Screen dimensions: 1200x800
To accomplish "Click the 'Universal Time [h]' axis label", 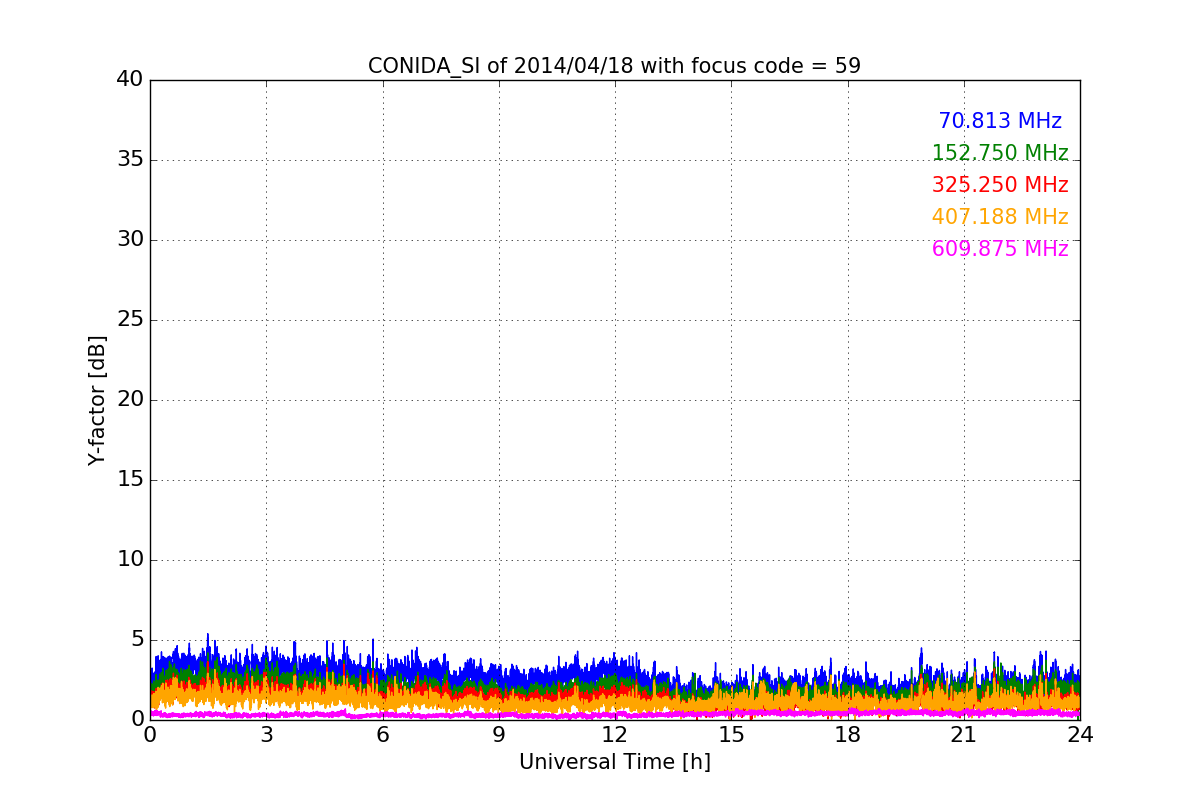I will [615, 762].
